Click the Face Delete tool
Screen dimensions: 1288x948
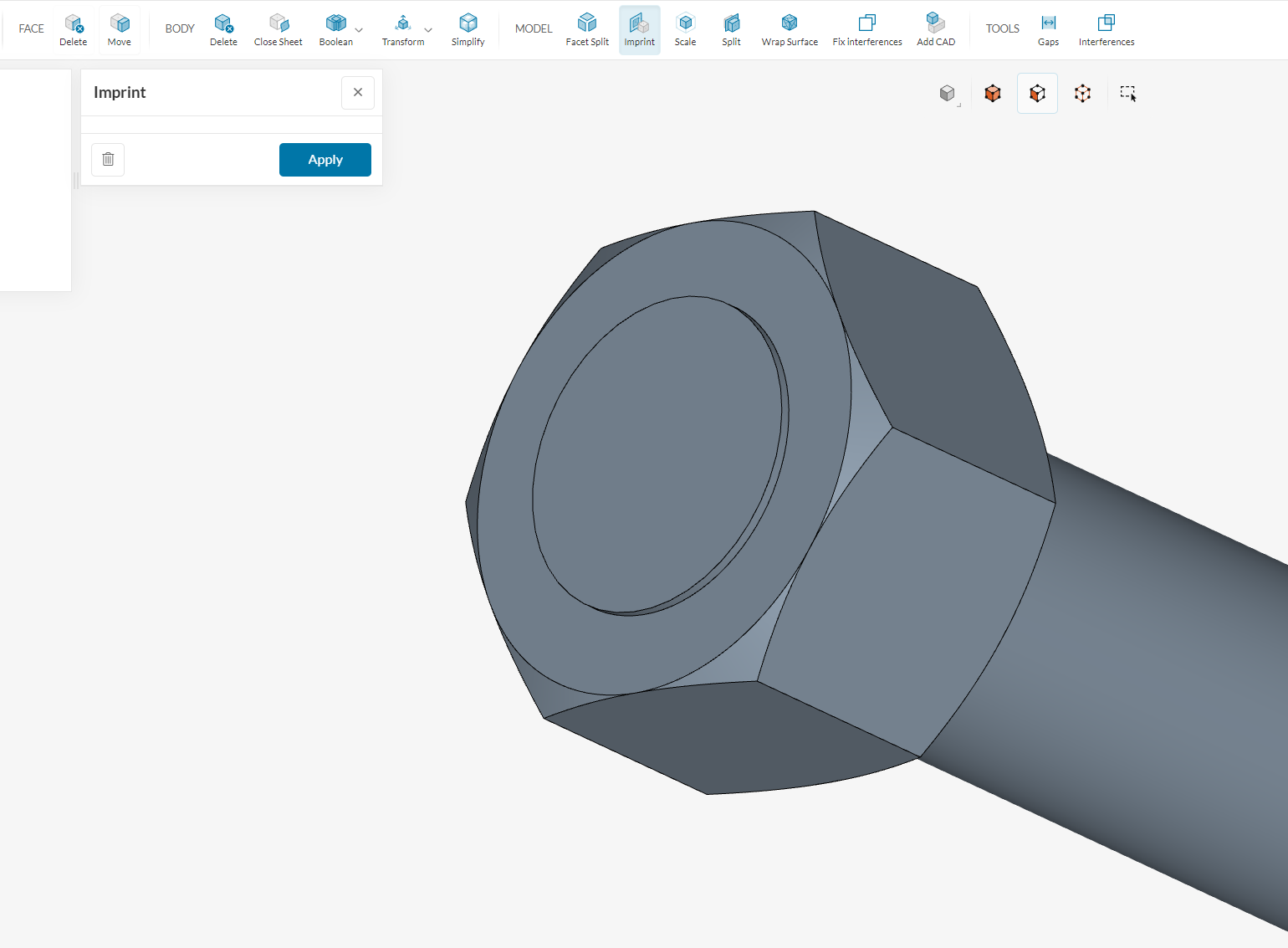[x=73, y=29]
